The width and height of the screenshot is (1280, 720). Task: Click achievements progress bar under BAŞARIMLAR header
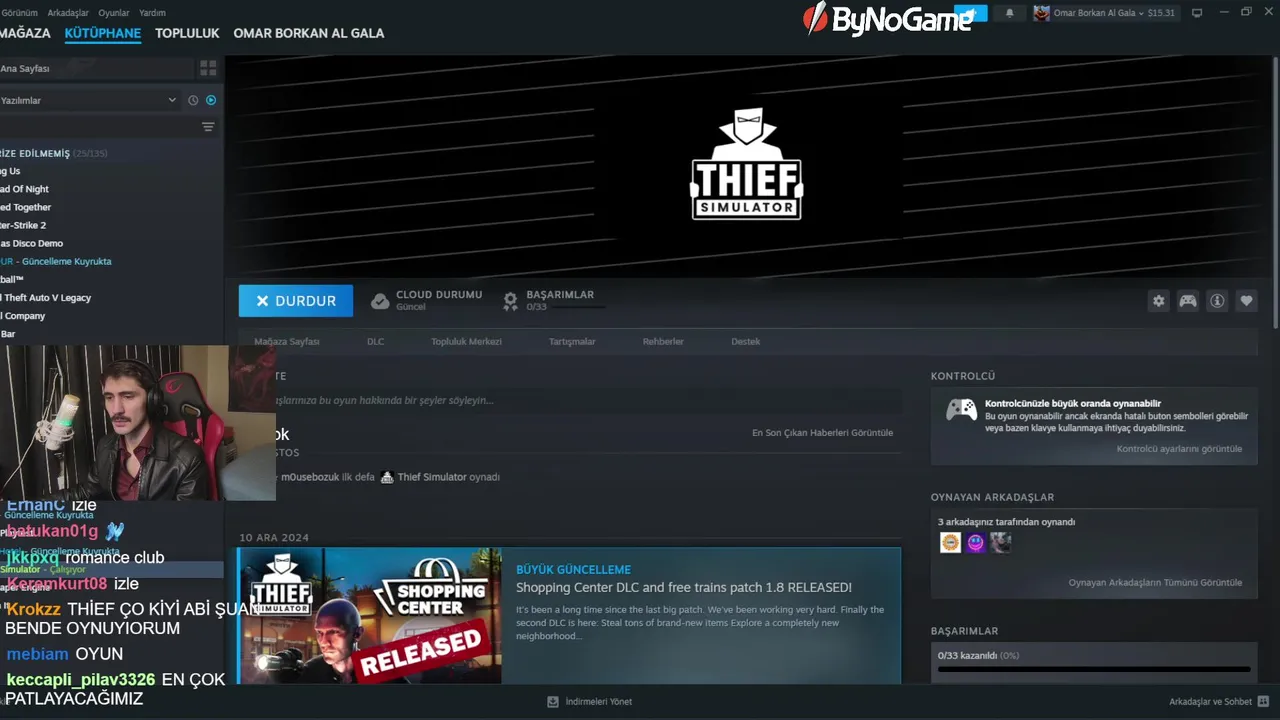[x=1094, y=669]
